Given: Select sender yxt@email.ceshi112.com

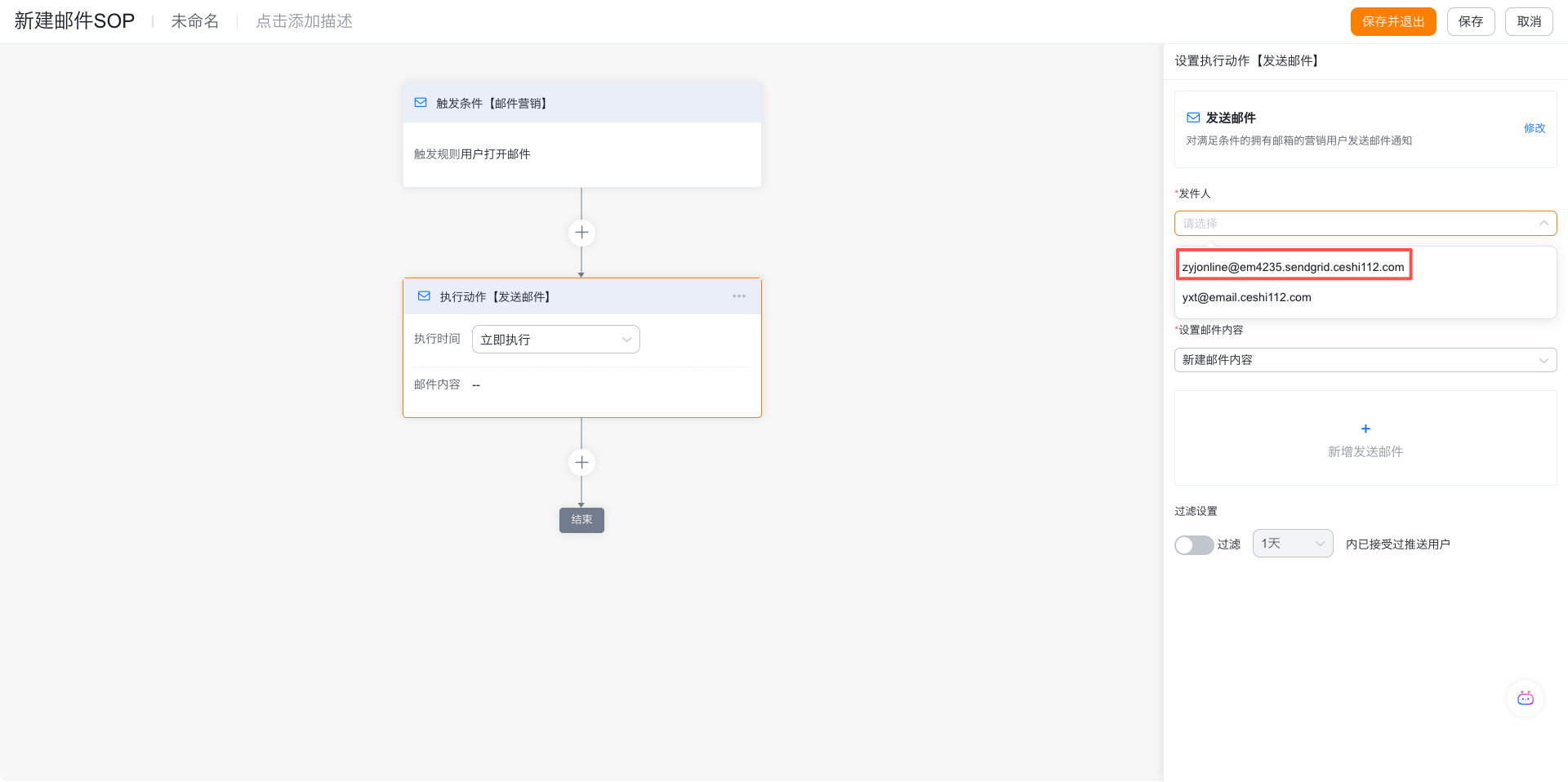Looking at the screenshot, I should (x=1246, y=297).
